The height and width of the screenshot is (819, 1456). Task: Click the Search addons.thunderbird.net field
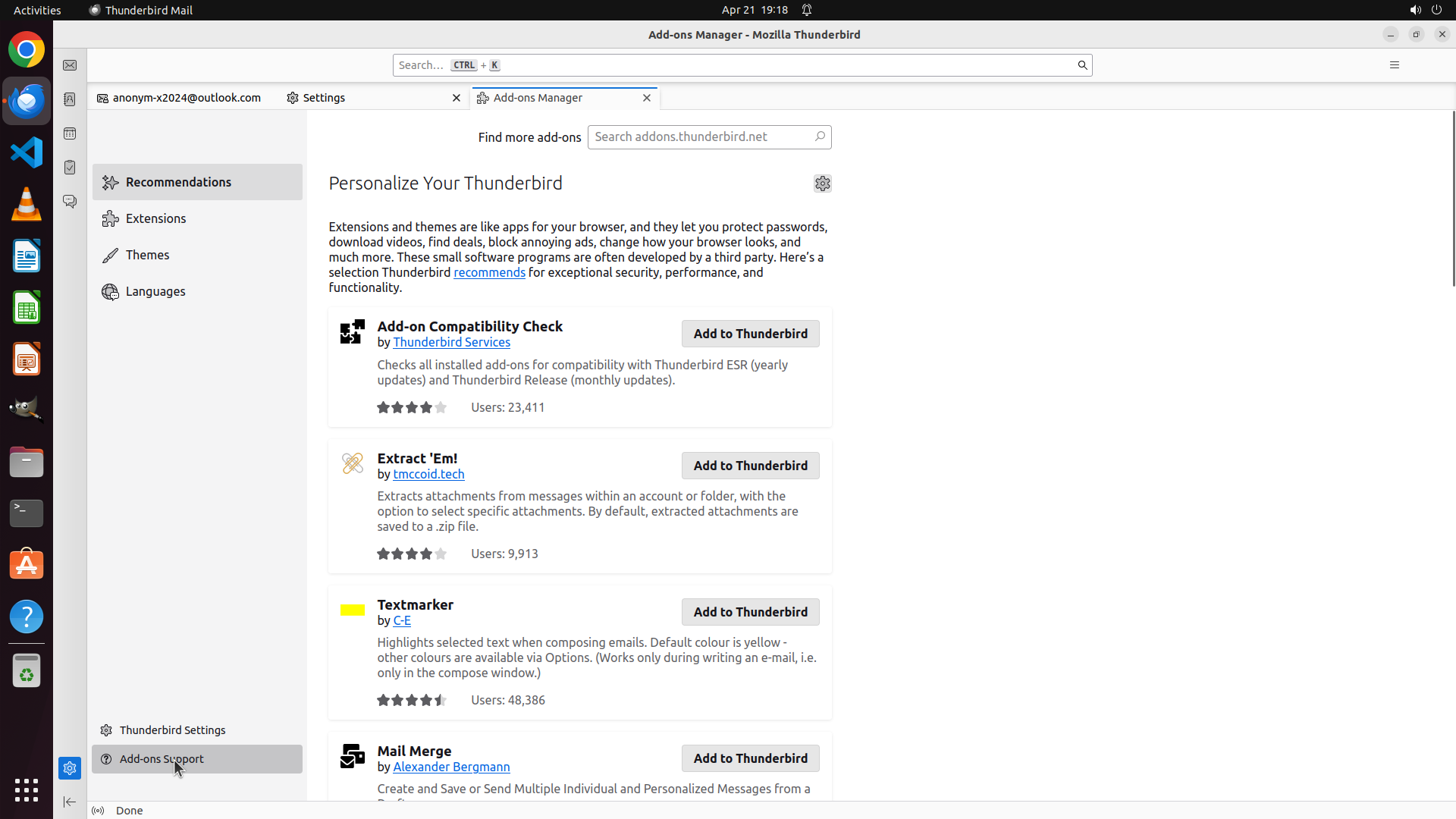pos(699,137)
